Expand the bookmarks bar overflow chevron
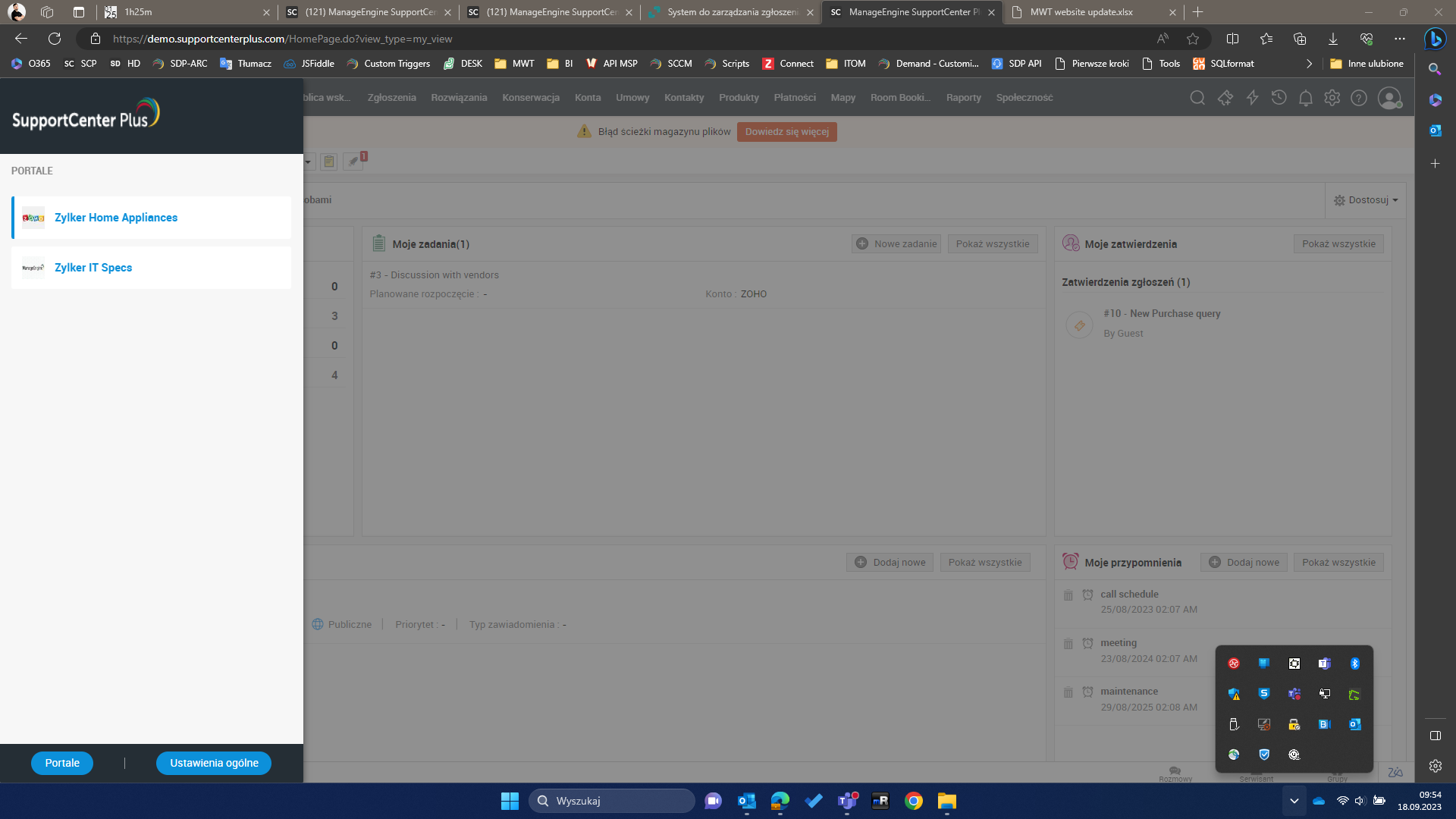Image resolution: width=1456 pixels, height=819 pixels. point(1309,64)
